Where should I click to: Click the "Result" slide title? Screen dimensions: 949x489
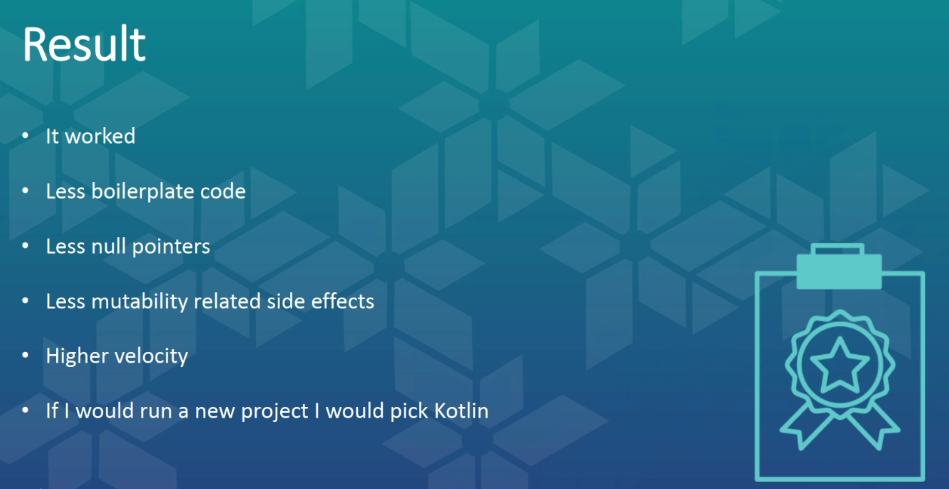[x=84, y=45]
